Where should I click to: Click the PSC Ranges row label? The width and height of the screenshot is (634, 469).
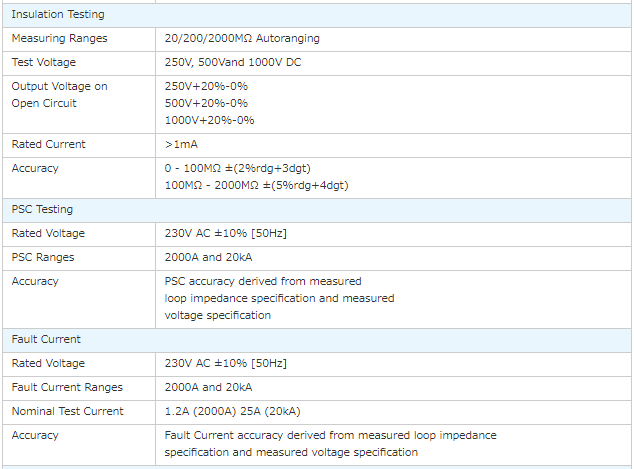click(x=43, y=257)
